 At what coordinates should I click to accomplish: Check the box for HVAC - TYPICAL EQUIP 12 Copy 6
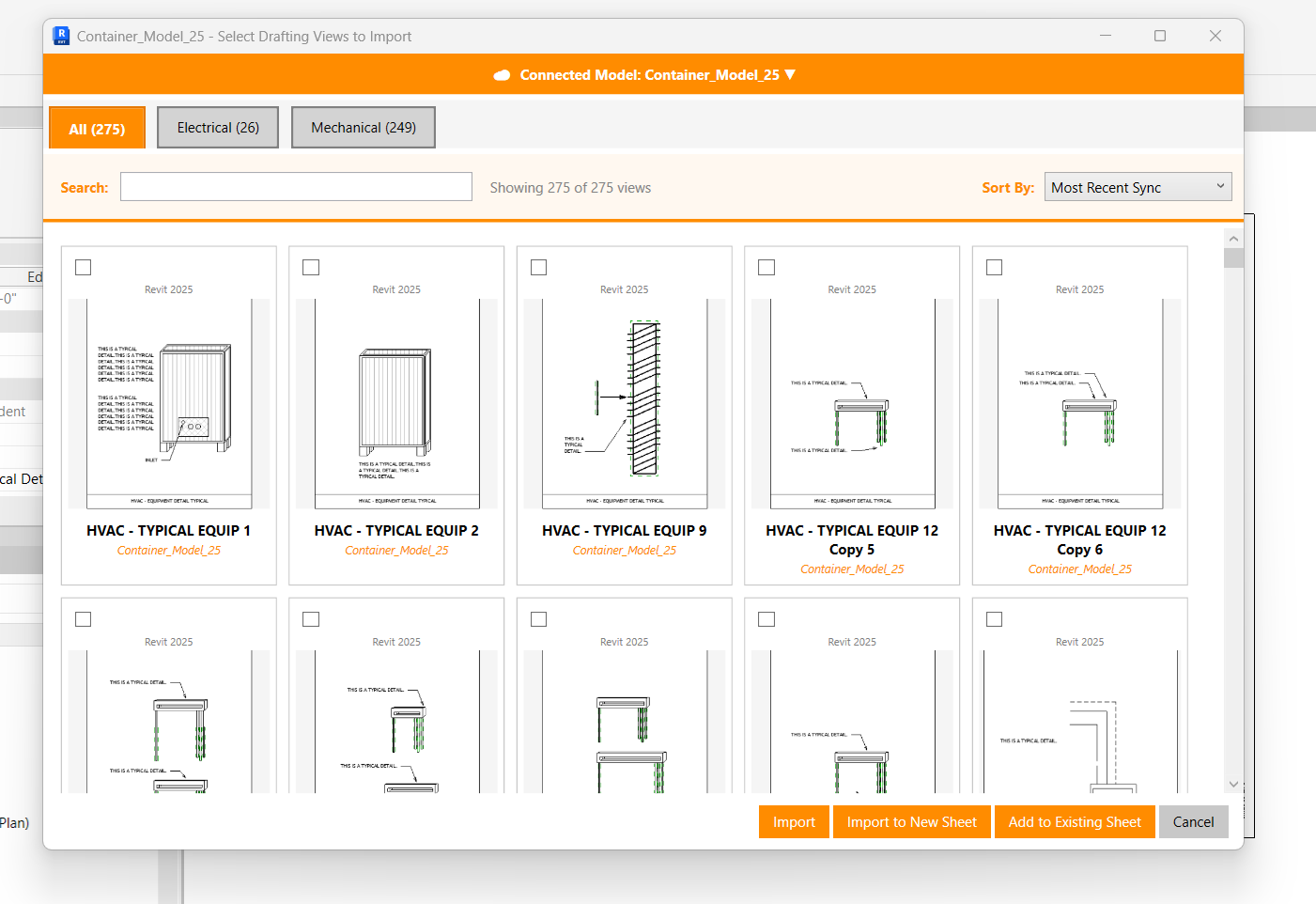[994, 267]
